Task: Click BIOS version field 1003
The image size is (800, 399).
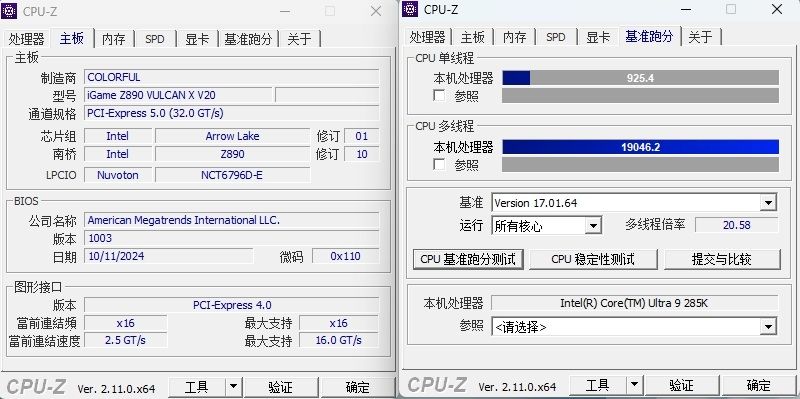Action: [x=232, y=238]
